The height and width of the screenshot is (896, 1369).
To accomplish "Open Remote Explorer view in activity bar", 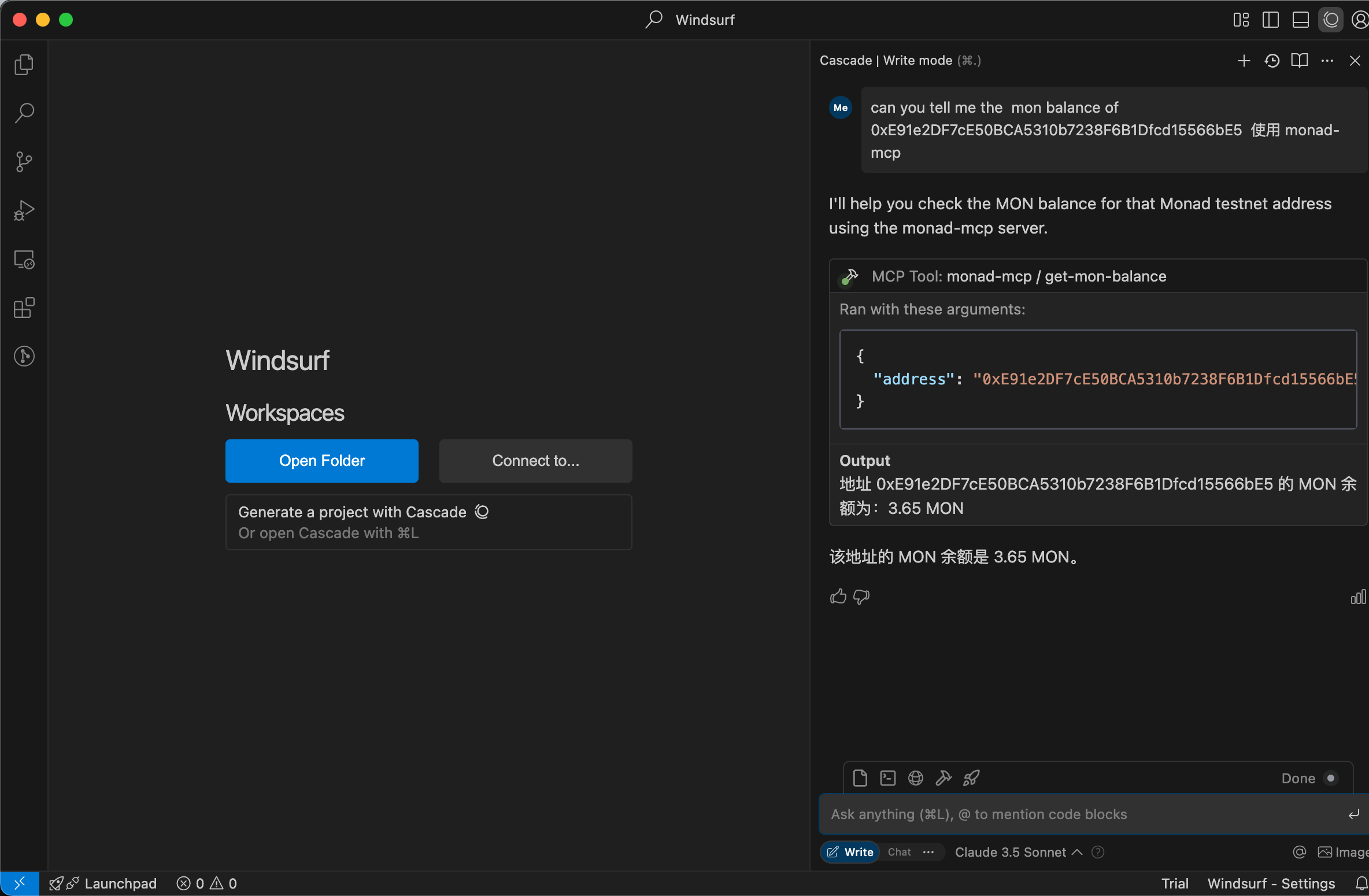I will point(24,260).
